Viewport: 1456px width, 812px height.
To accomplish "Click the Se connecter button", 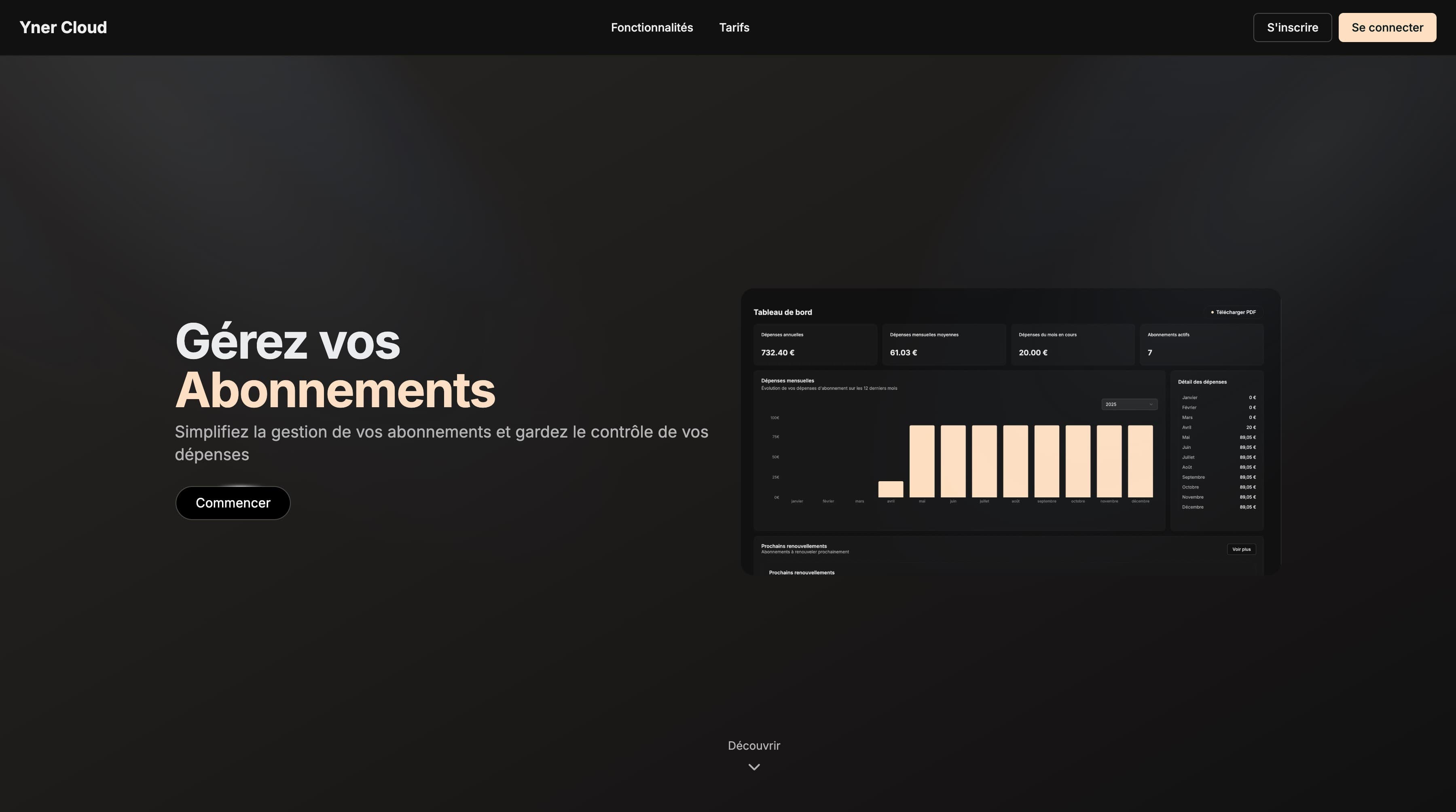I will 1387,27.
